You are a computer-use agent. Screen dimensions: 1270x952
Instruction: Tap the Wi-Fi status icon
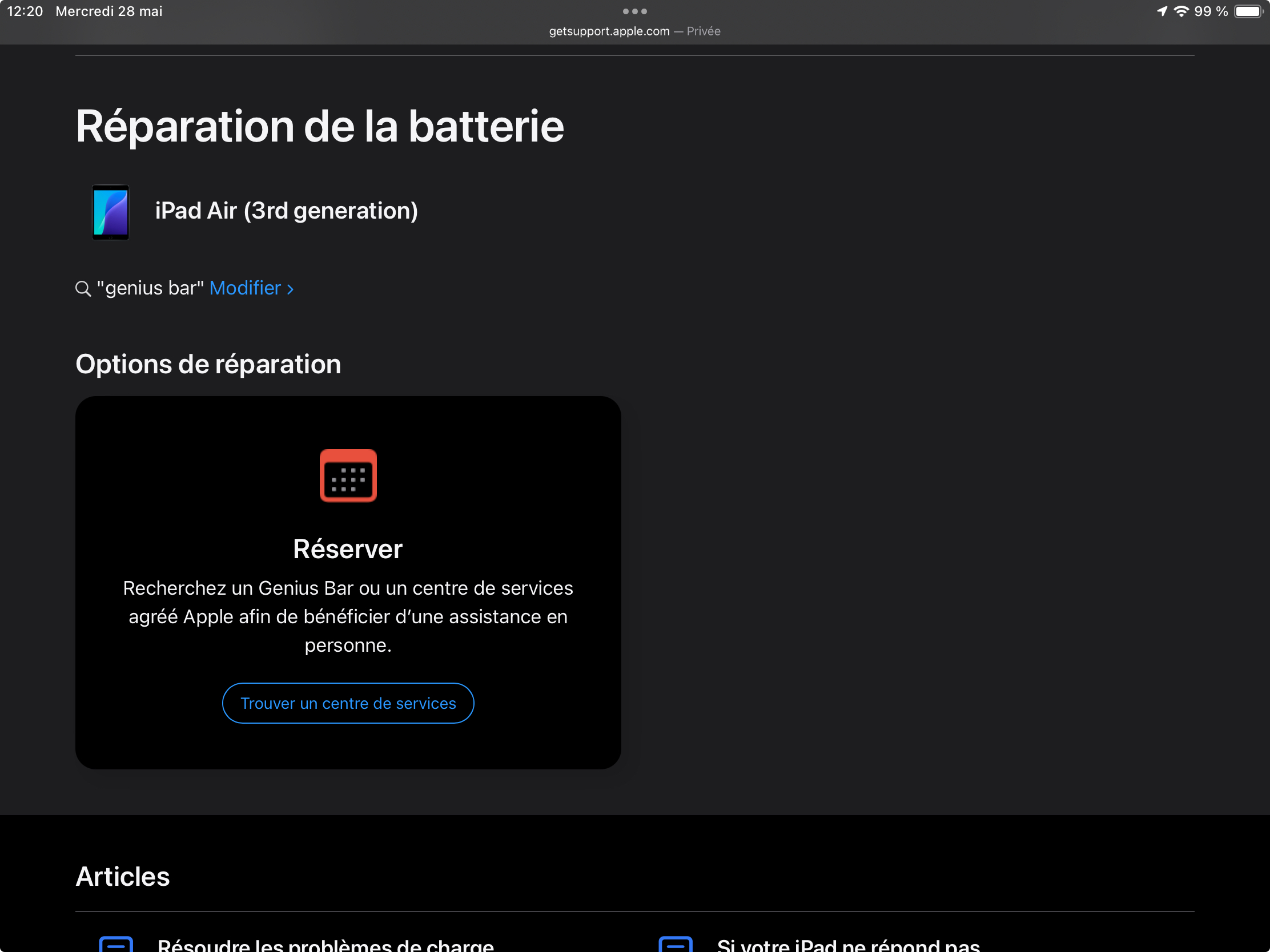pyautogui.click(x=1181, y=11)
